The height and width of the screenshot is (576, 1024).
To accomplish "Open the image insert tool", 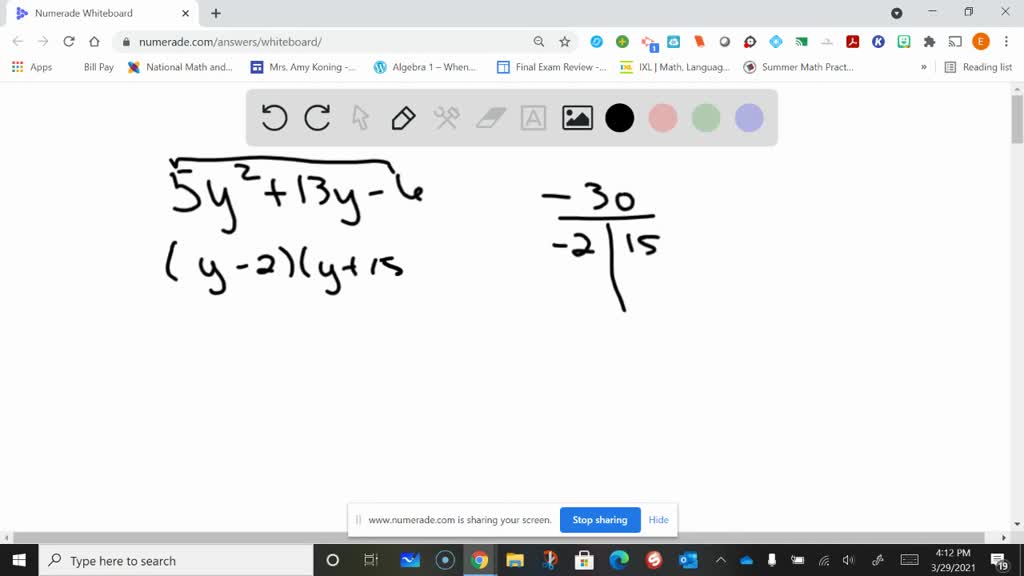I will tap(576, 117).
